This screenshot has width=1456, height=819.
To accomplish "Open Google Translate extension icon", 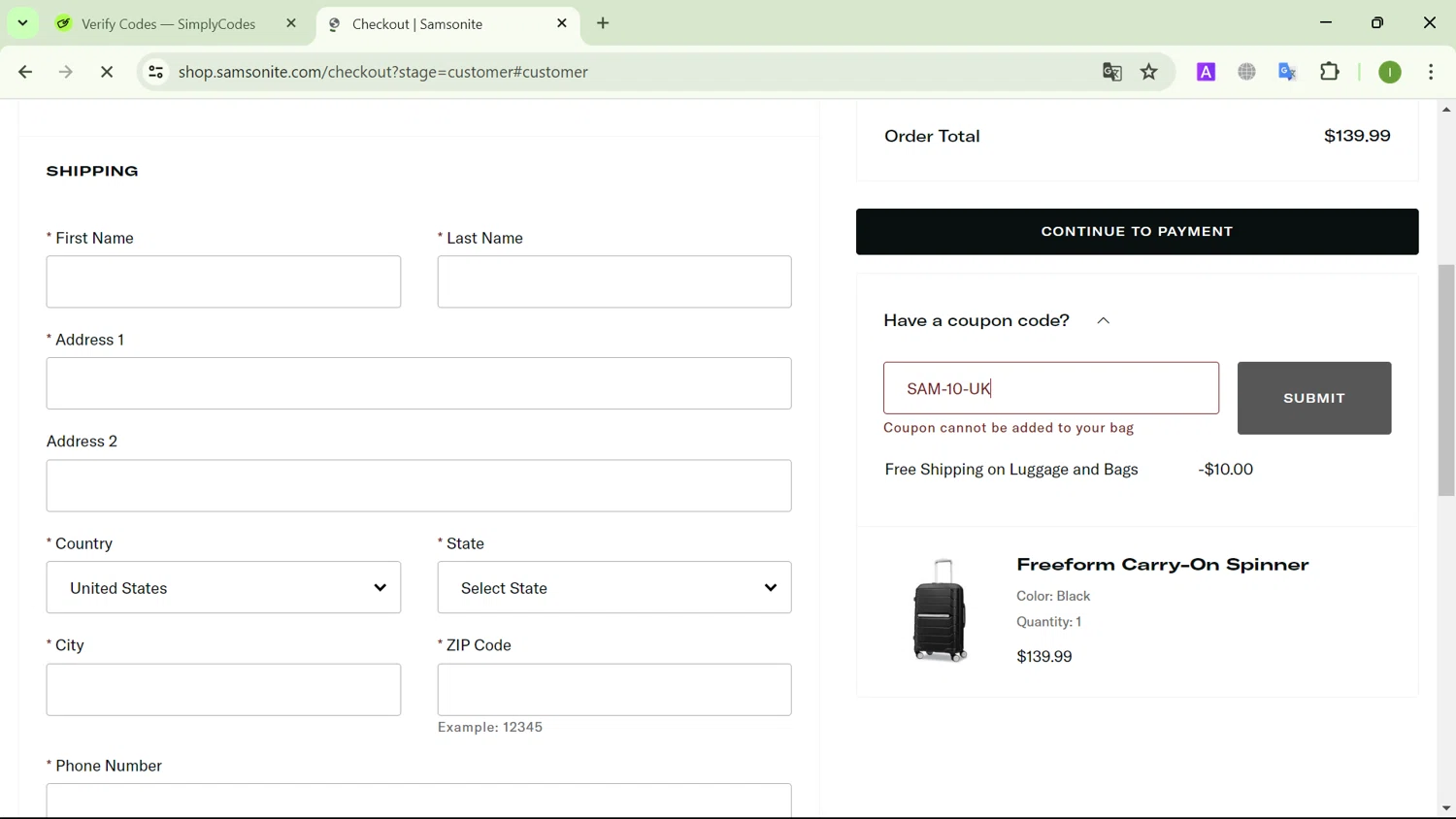I will [1288, 72].
